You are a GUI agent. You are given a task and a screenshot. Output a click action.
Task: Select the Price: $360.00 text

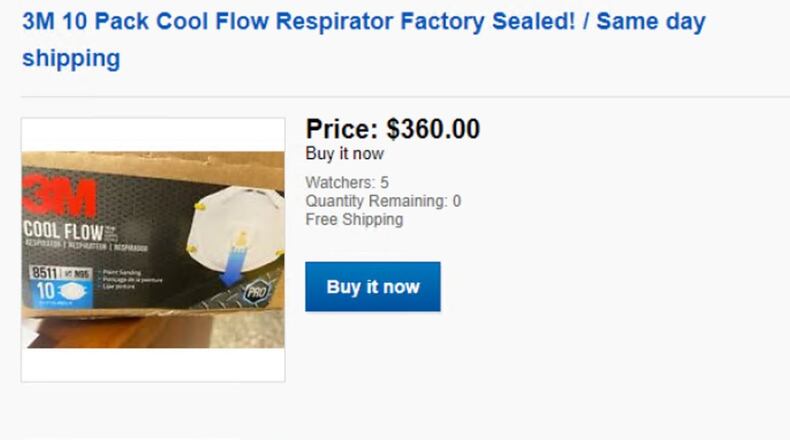point(392,129)
